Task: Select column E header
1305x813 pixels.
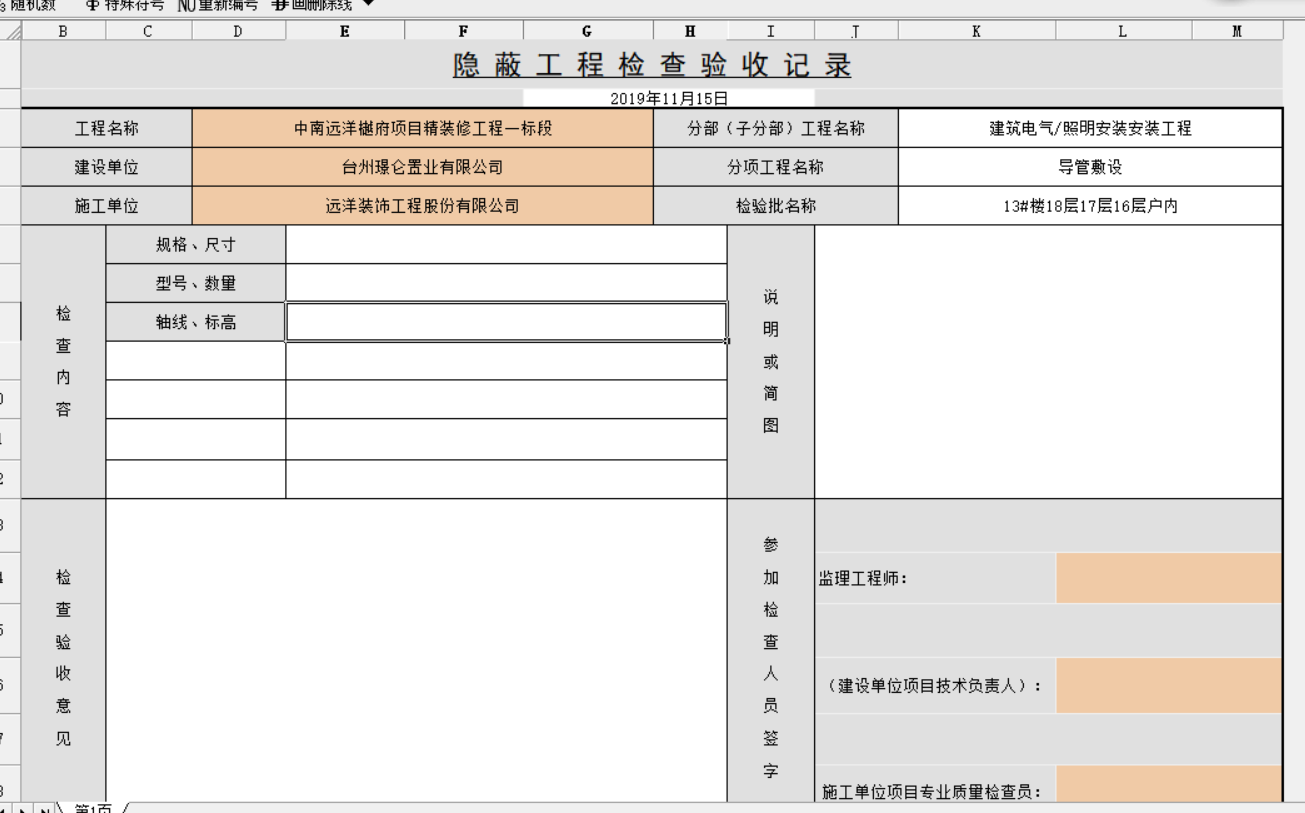Action: (345, 31)
